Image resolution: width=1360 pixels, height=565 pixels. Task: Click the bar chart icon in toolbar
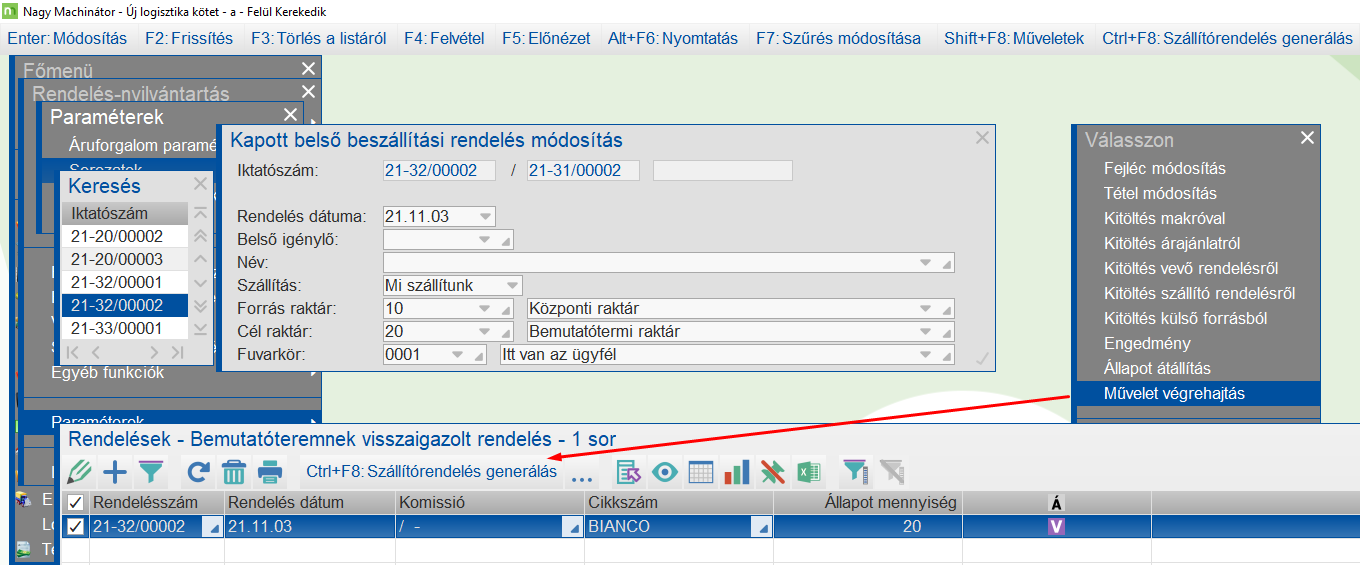click(x=737, y=472)
